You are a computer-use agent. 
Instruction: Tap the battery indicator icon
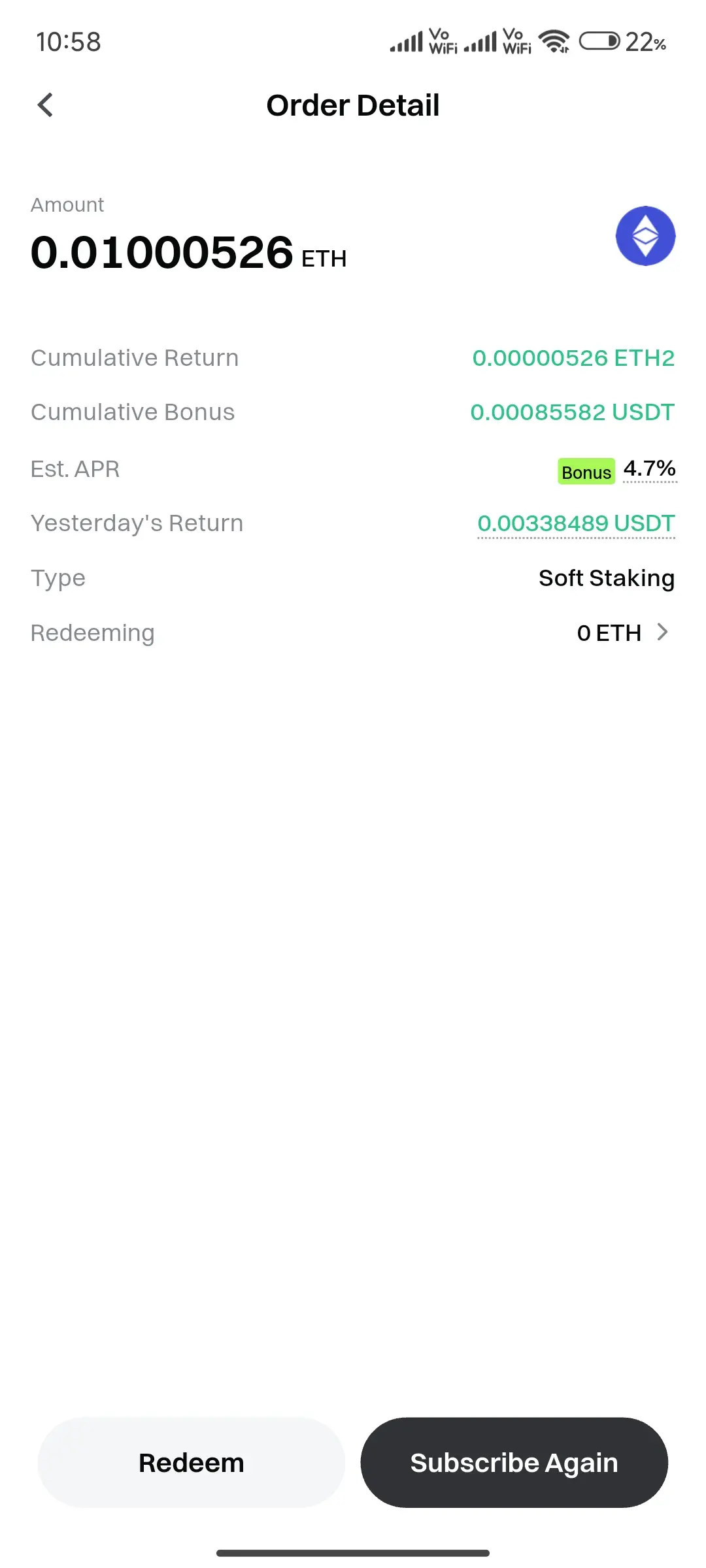pos(599,41)
